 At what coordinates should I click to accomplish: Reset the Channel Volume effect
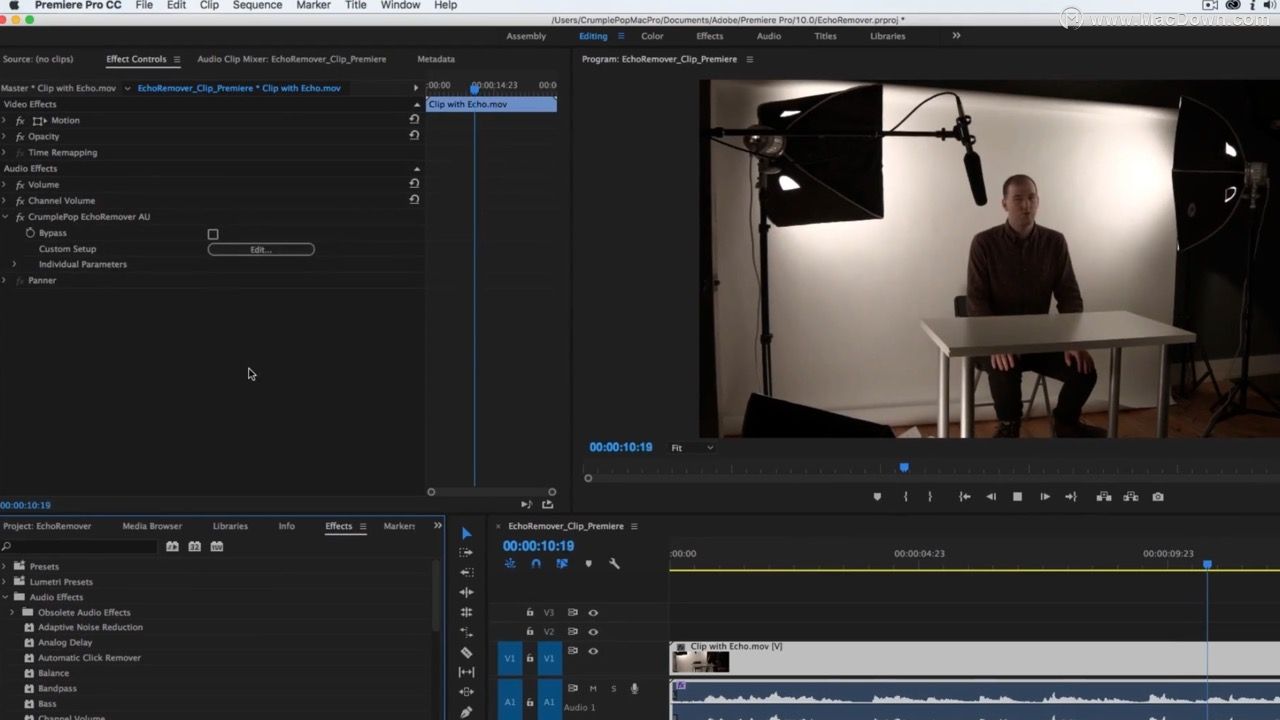(414, 200)
